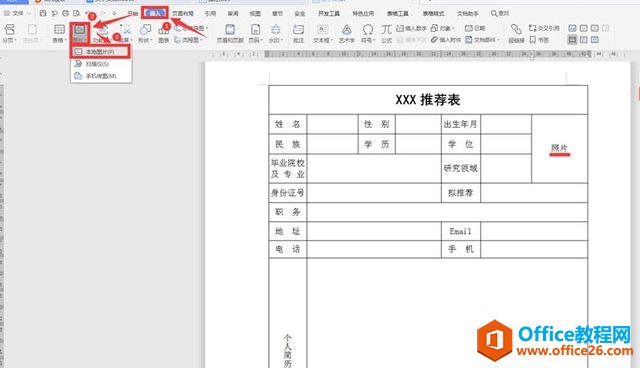Choose 手机传图(M) from picture menu
The height and width of the screenshot is (368, 640).
[101, 76]
